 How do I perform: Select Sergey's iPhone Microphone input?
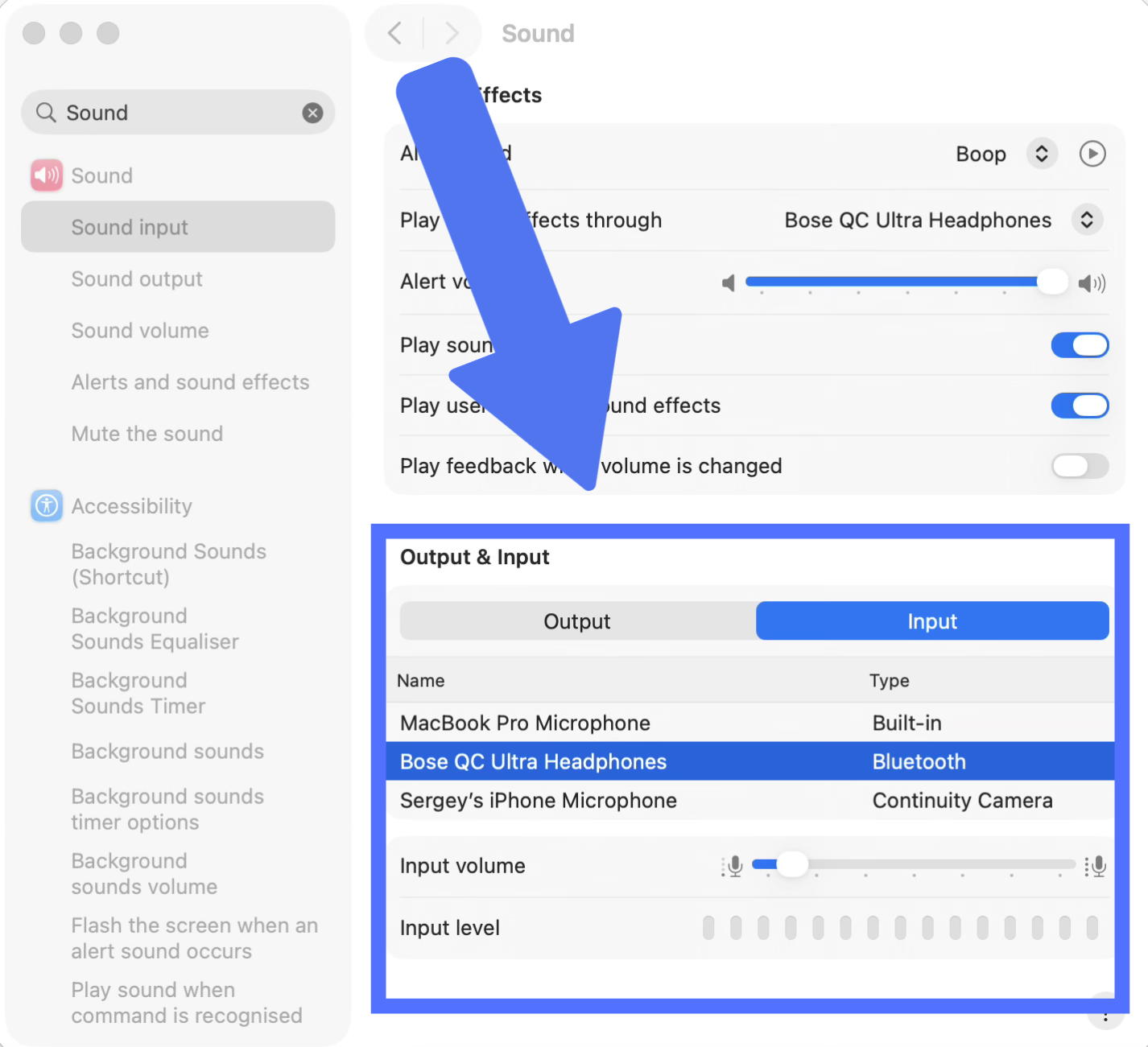[x=750, y=801]
